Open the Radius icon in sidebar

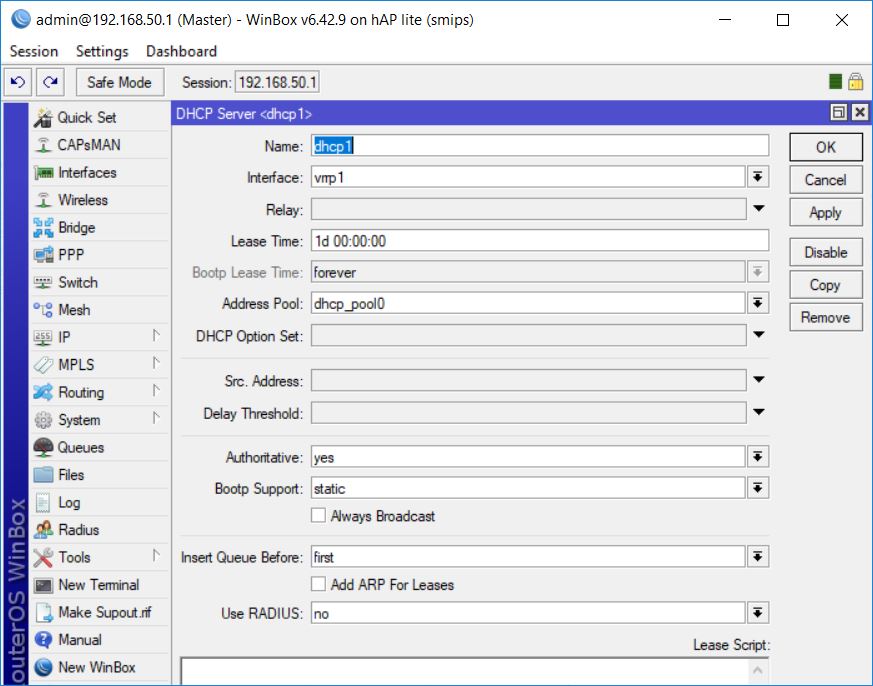43,530
